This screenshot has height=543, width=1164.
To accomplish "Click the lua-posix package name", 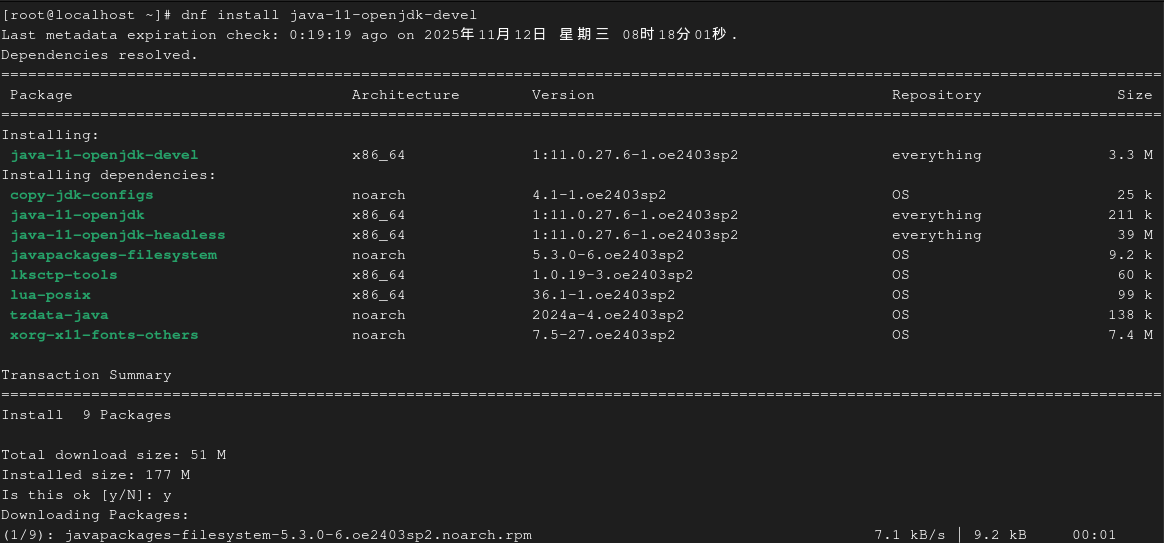I will pos(51,295).
